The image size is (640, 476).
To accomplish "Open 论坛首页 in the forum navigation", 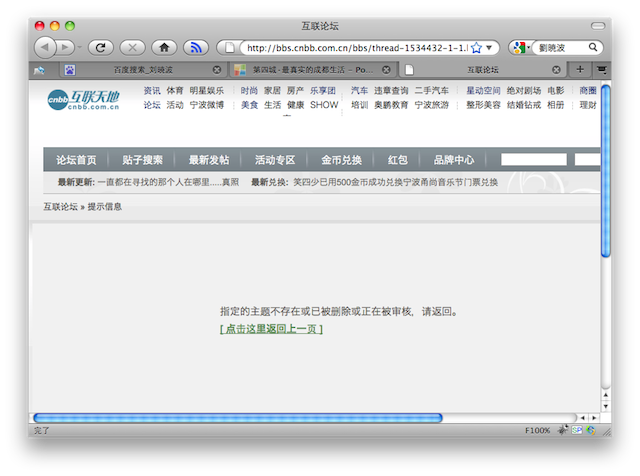I will coord(76,160).
